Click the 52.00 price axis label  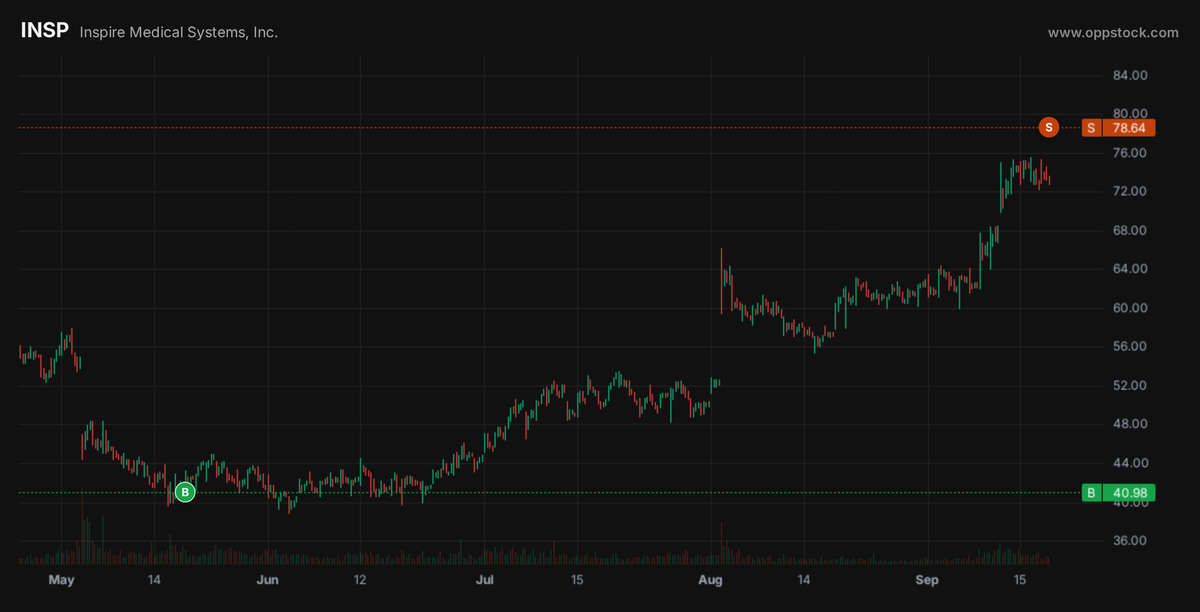click(1130, 386)
